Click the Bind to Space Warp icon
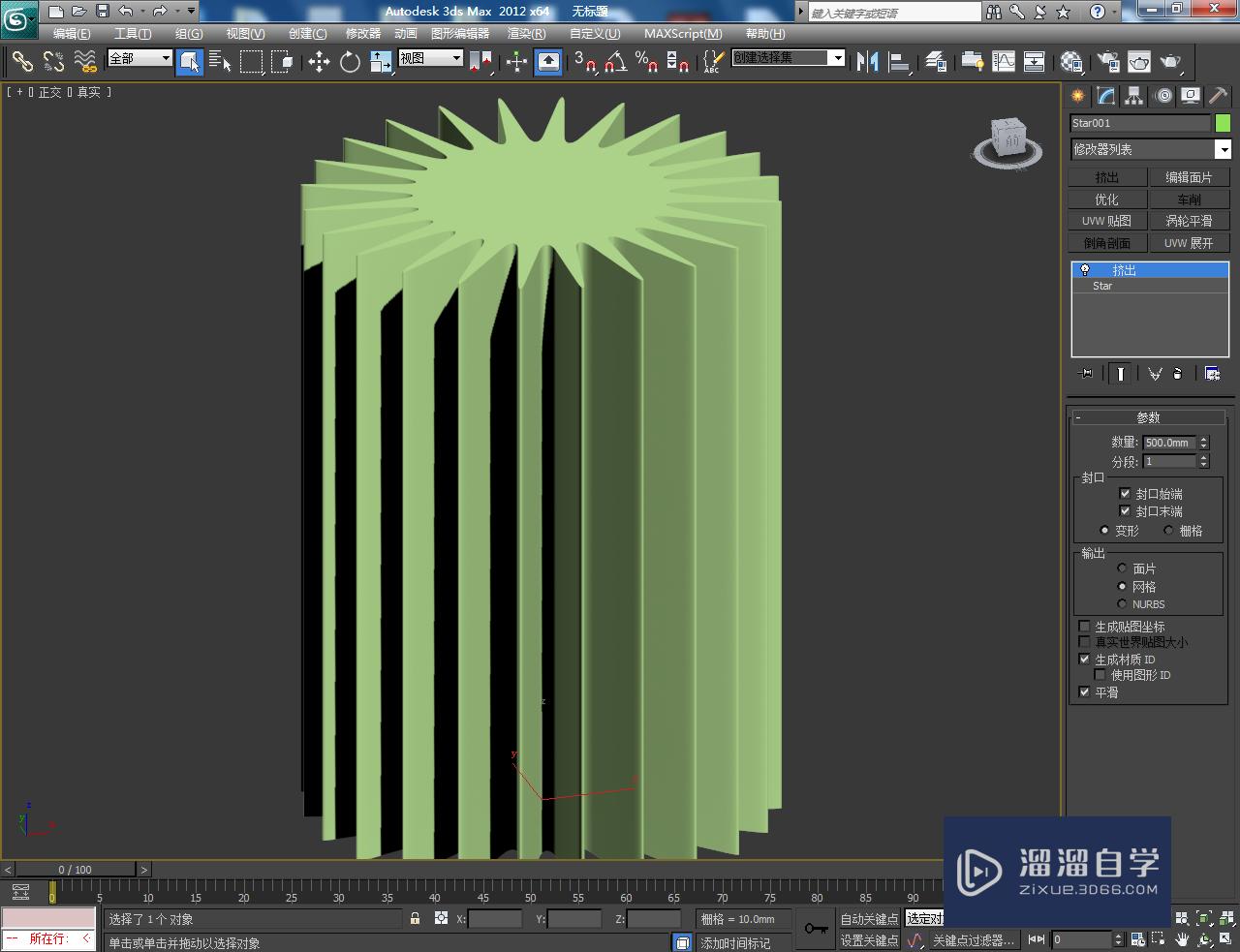1240x952 pixels. [85, 62]
